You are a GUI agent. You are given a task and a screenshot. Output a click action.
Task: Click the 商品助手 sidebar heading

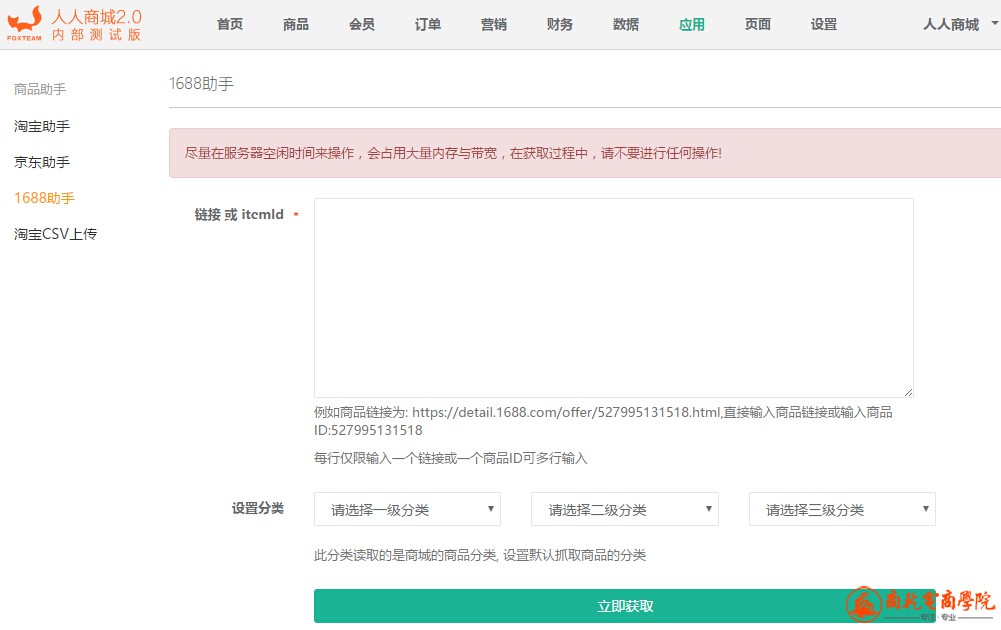(40, 89)
